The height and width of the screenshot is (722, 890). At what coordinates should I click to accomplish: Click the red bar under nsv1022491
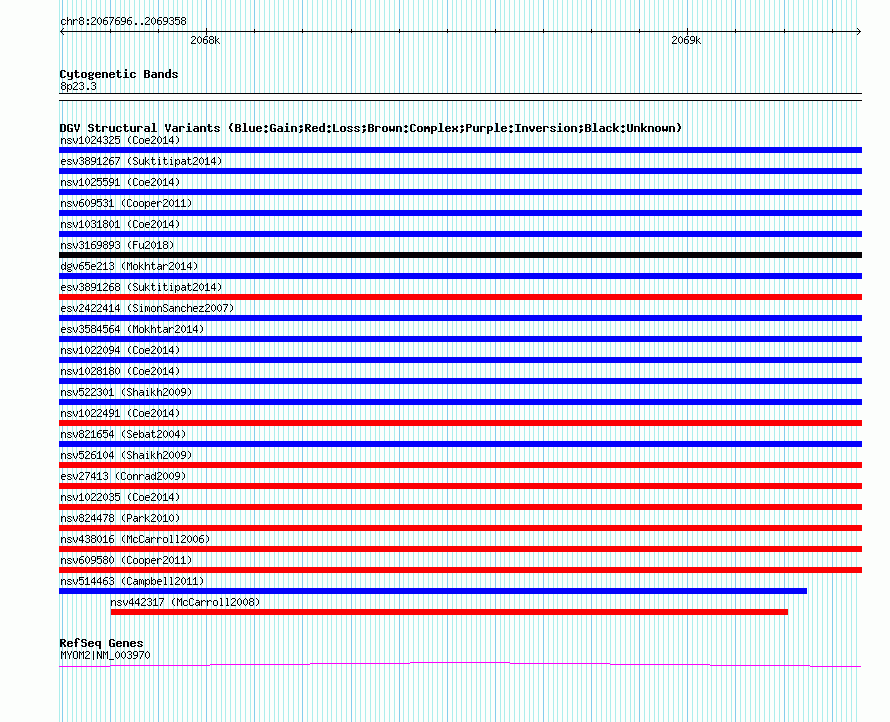click(x=460, y=423)
